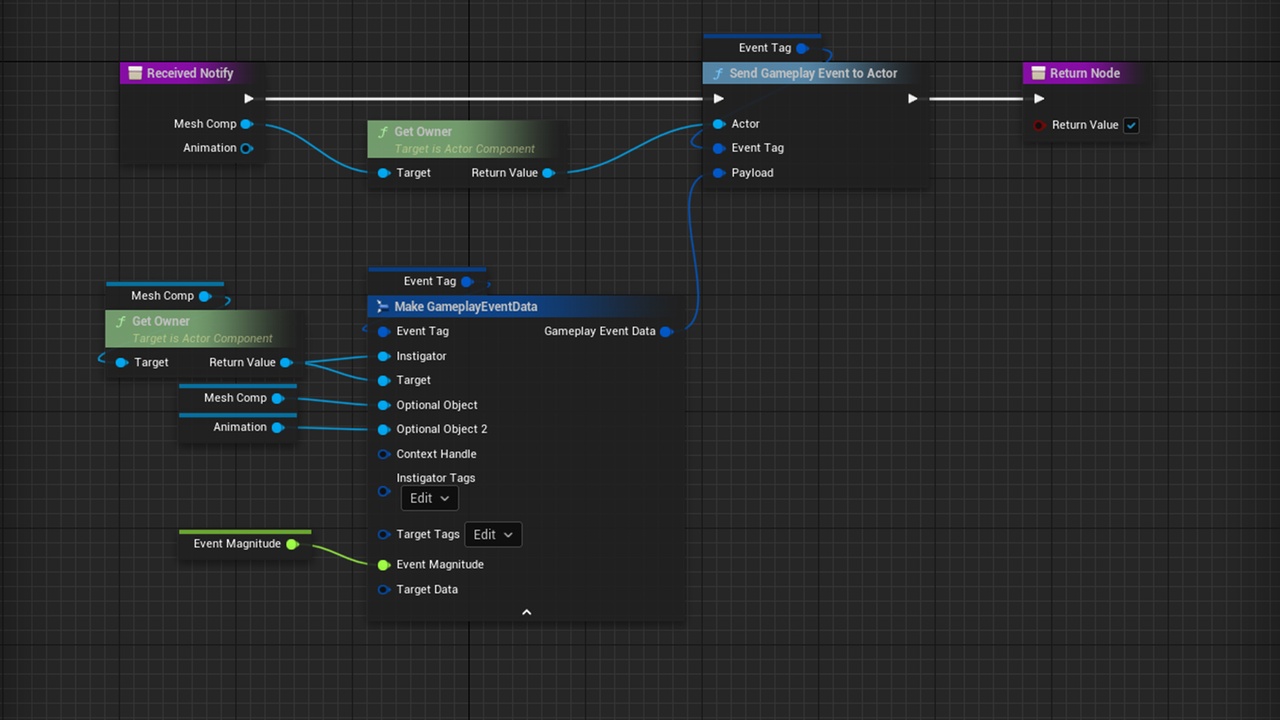Click the Send Gameplay Event exec output pin
1280x720 pixels.
912,98
